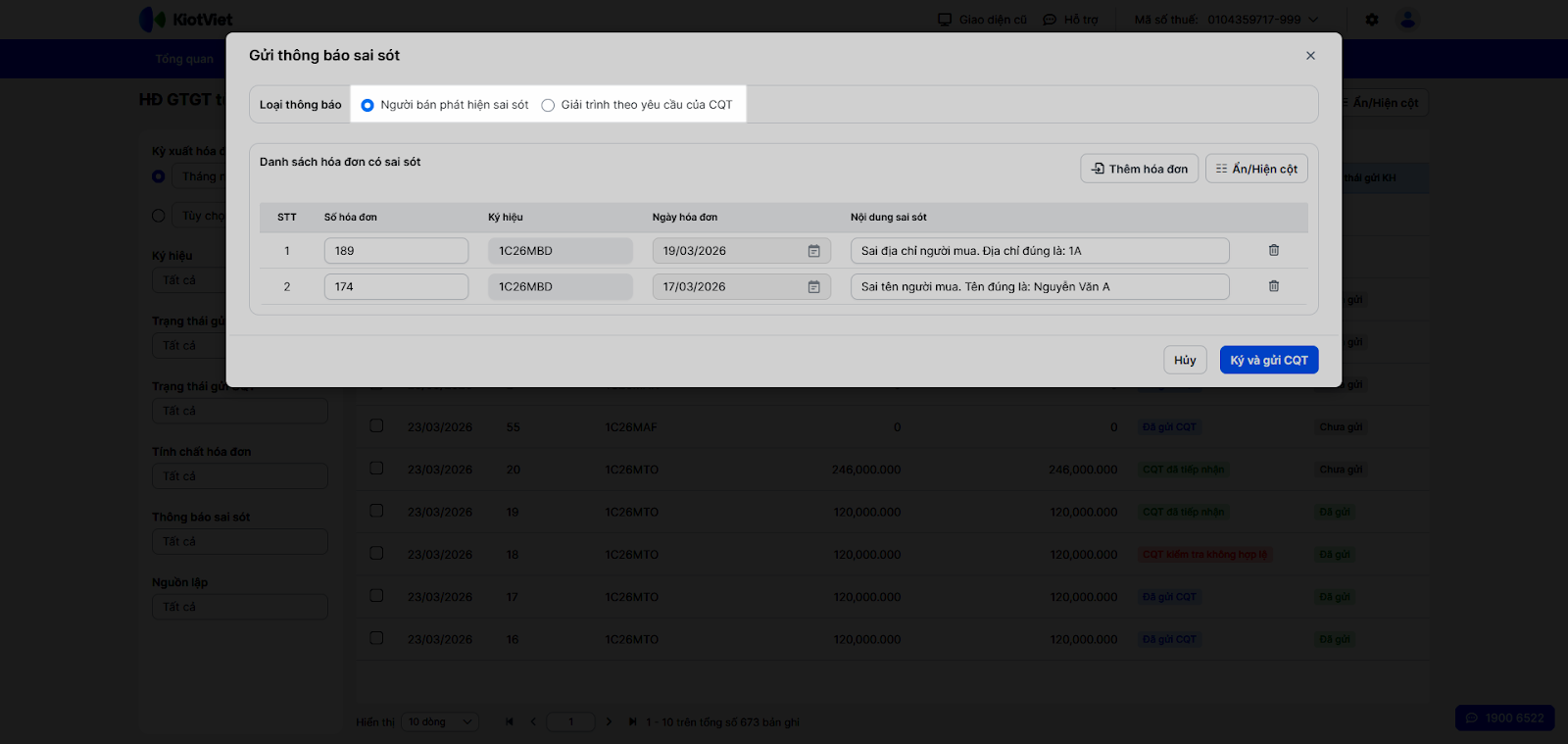Screen dimensions: 1568x744
Task: Open settings gear in the top bar
Action: point(1372,20)
